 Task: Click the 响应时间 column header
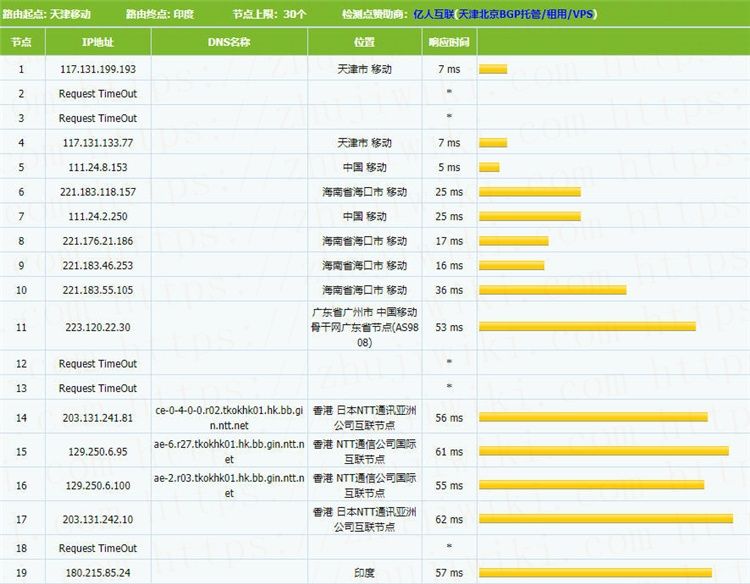pos(449,42)
